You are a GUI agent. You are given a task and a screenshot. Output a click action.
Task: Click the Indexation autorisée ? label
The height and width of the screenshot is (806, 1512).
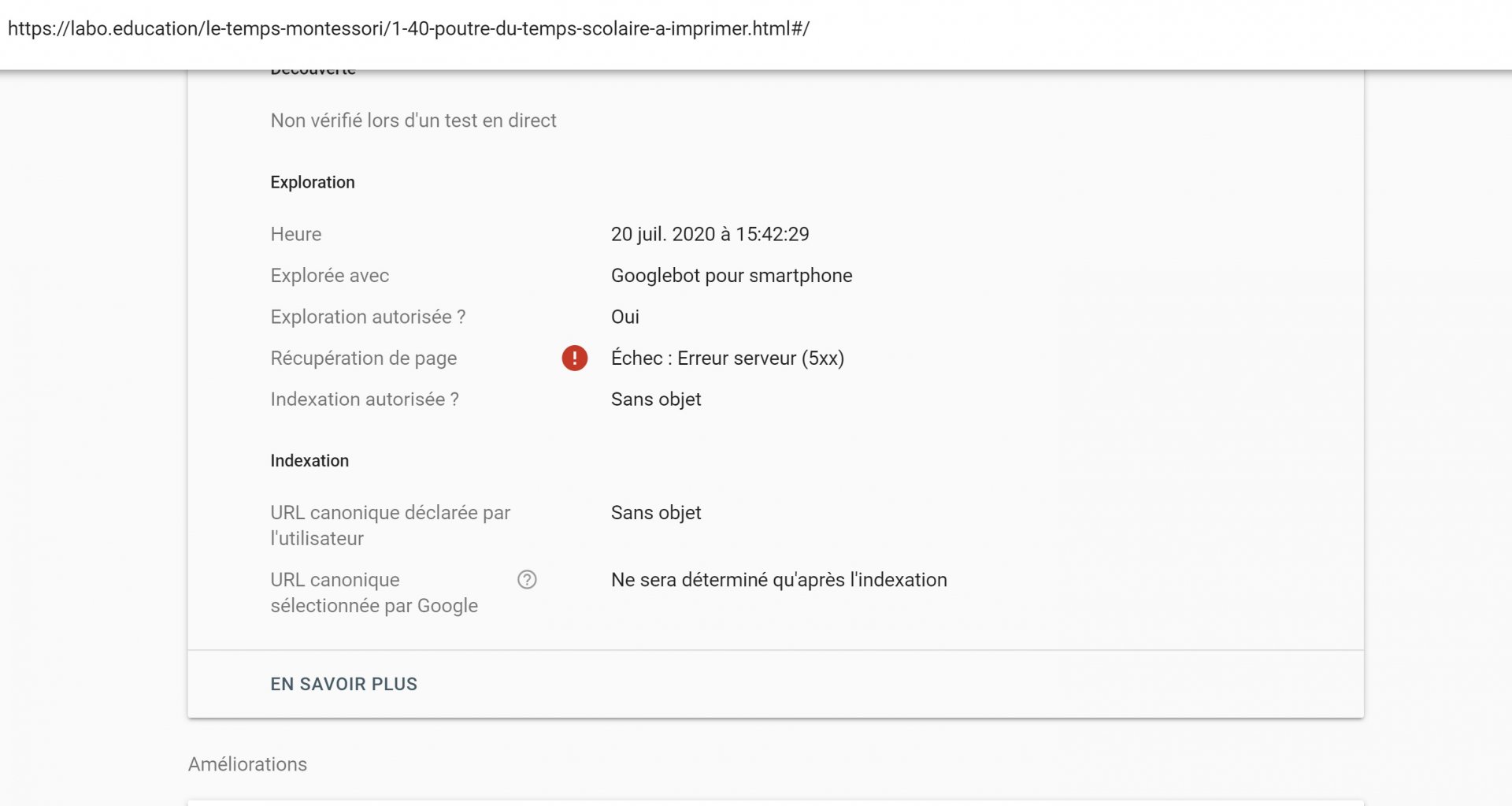point(365,399)
